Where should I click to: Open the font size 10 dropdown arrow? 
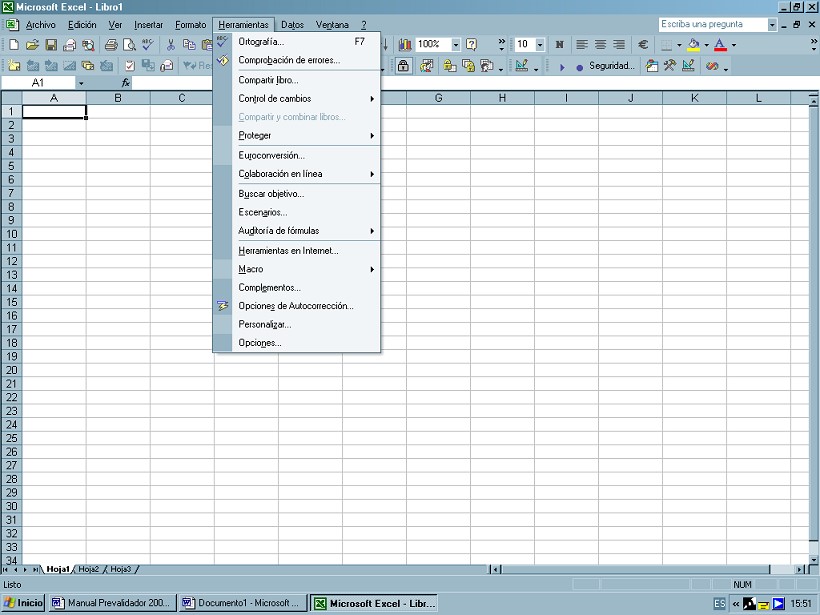pos(540,45)
